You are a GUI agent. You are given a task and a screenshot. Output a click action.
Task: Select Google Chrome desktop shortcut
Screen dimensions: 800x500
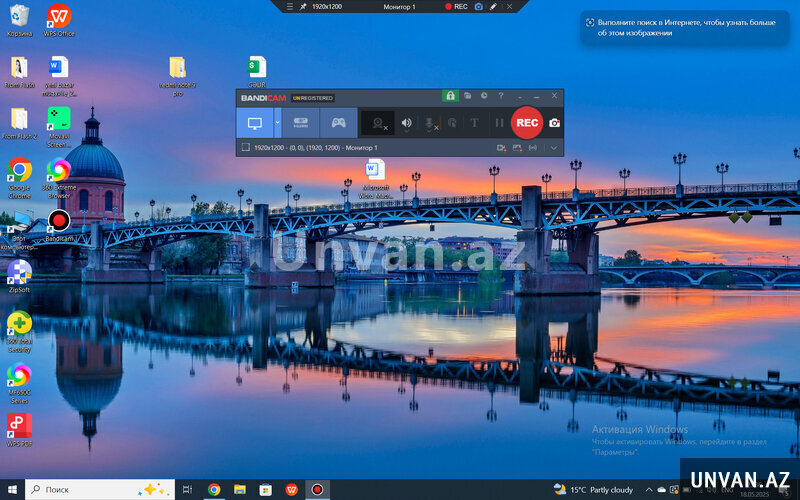[19, 178]
